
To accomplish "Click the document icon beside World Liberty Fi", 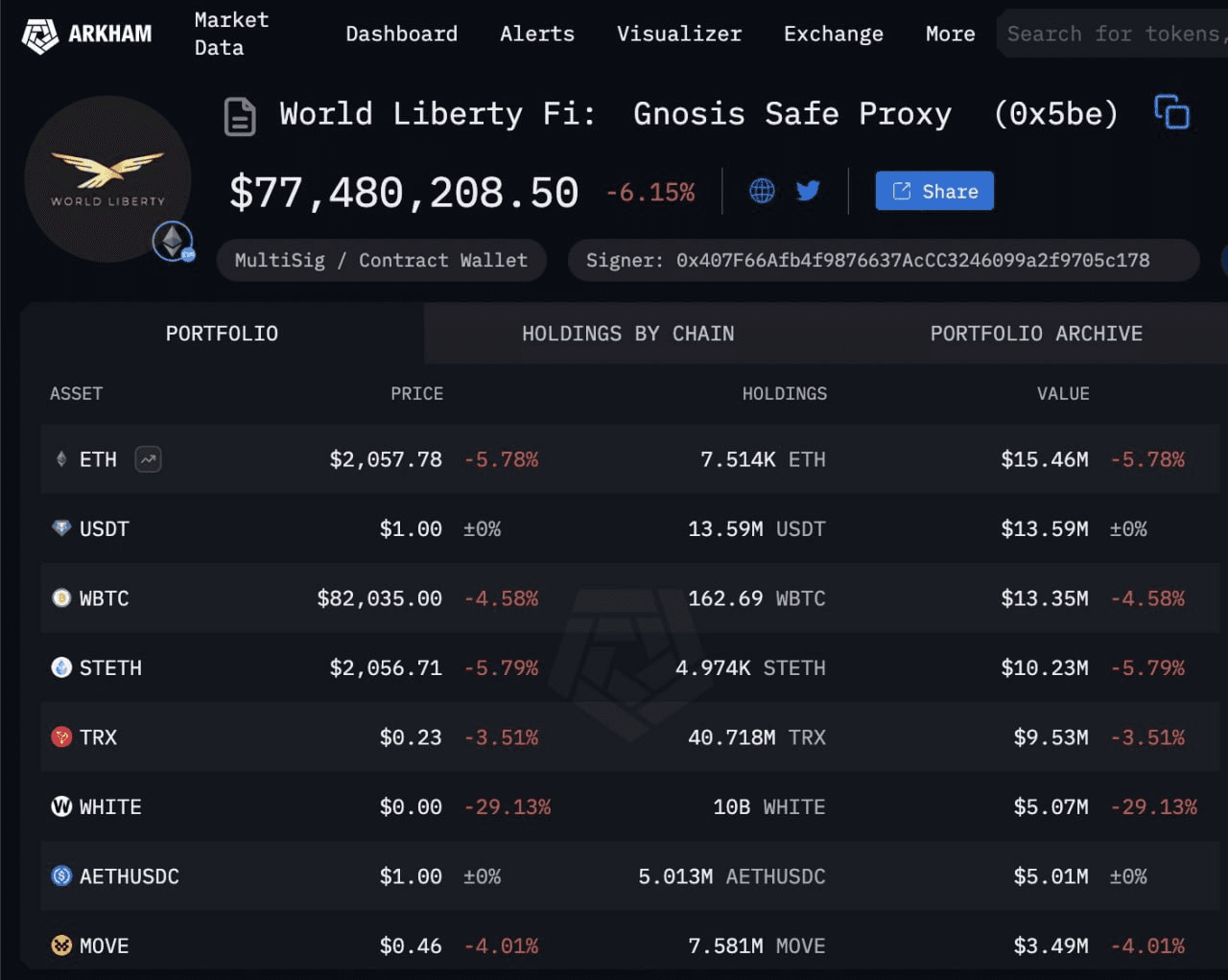I will (240, 117).
